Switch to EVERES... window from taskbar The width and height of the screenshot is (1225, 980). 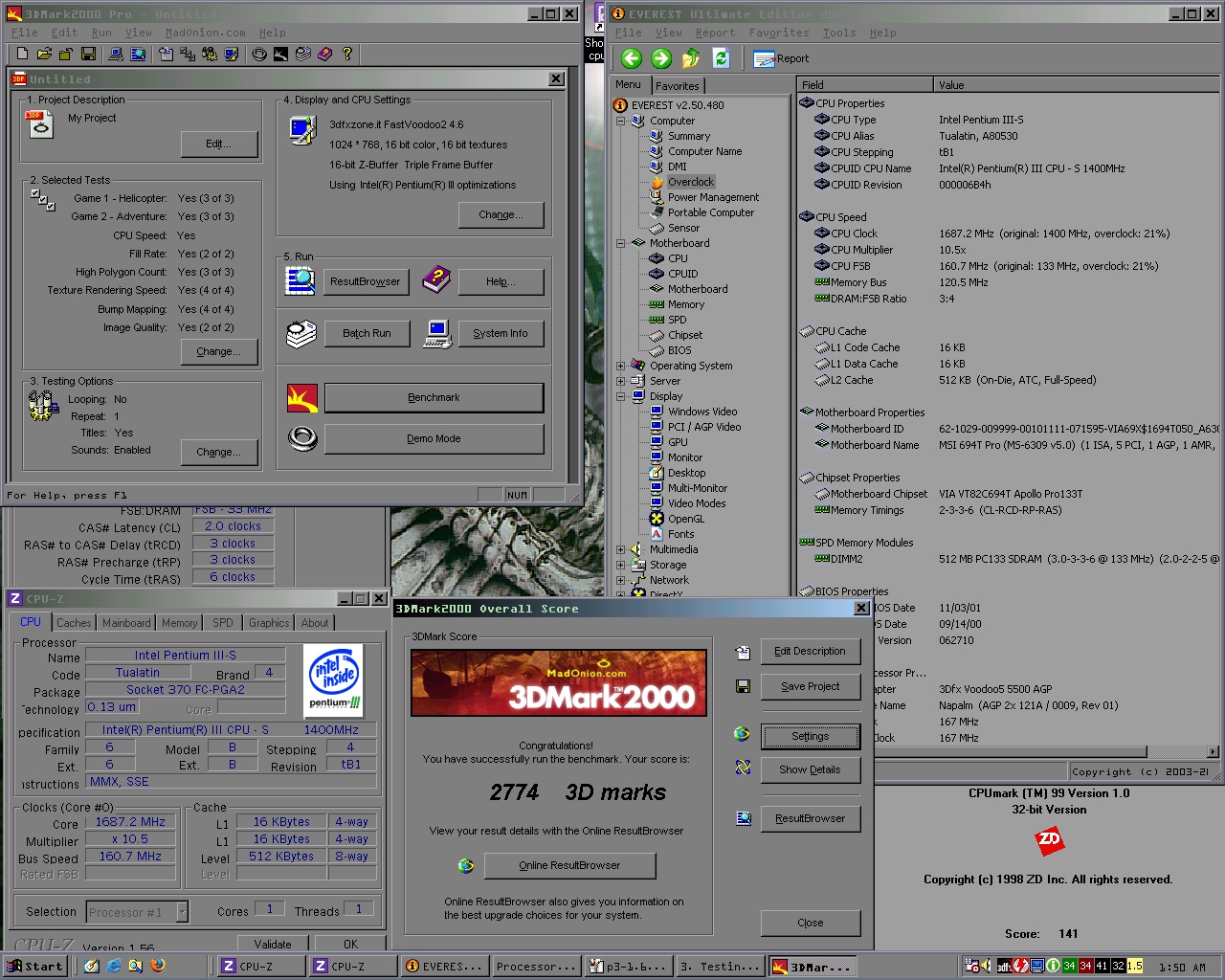444,966
